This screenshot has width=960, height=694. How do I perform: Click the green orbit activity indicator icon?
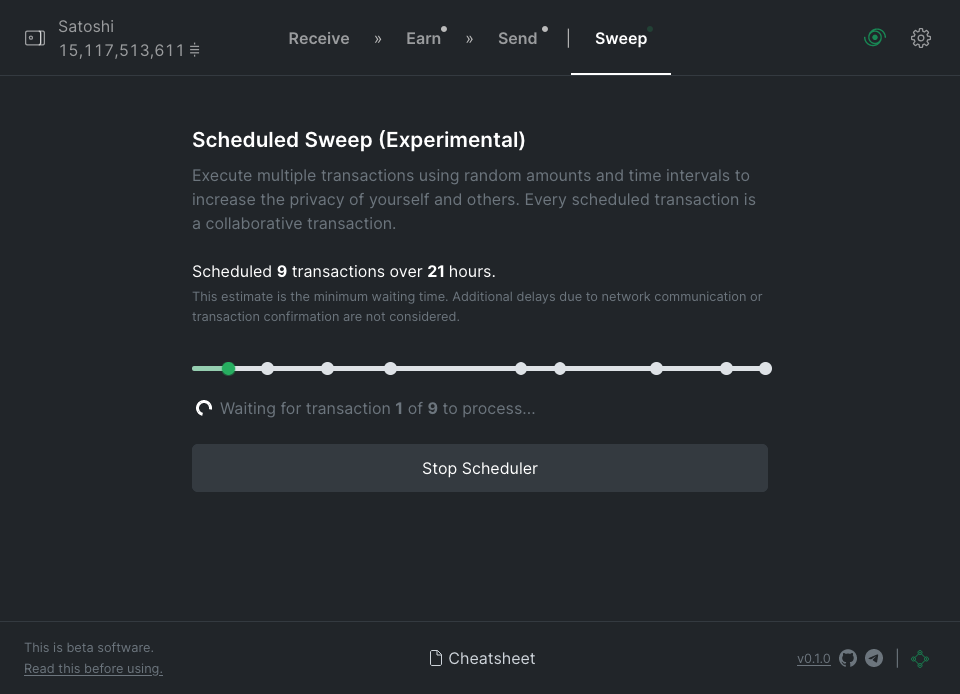click(874, 38)
